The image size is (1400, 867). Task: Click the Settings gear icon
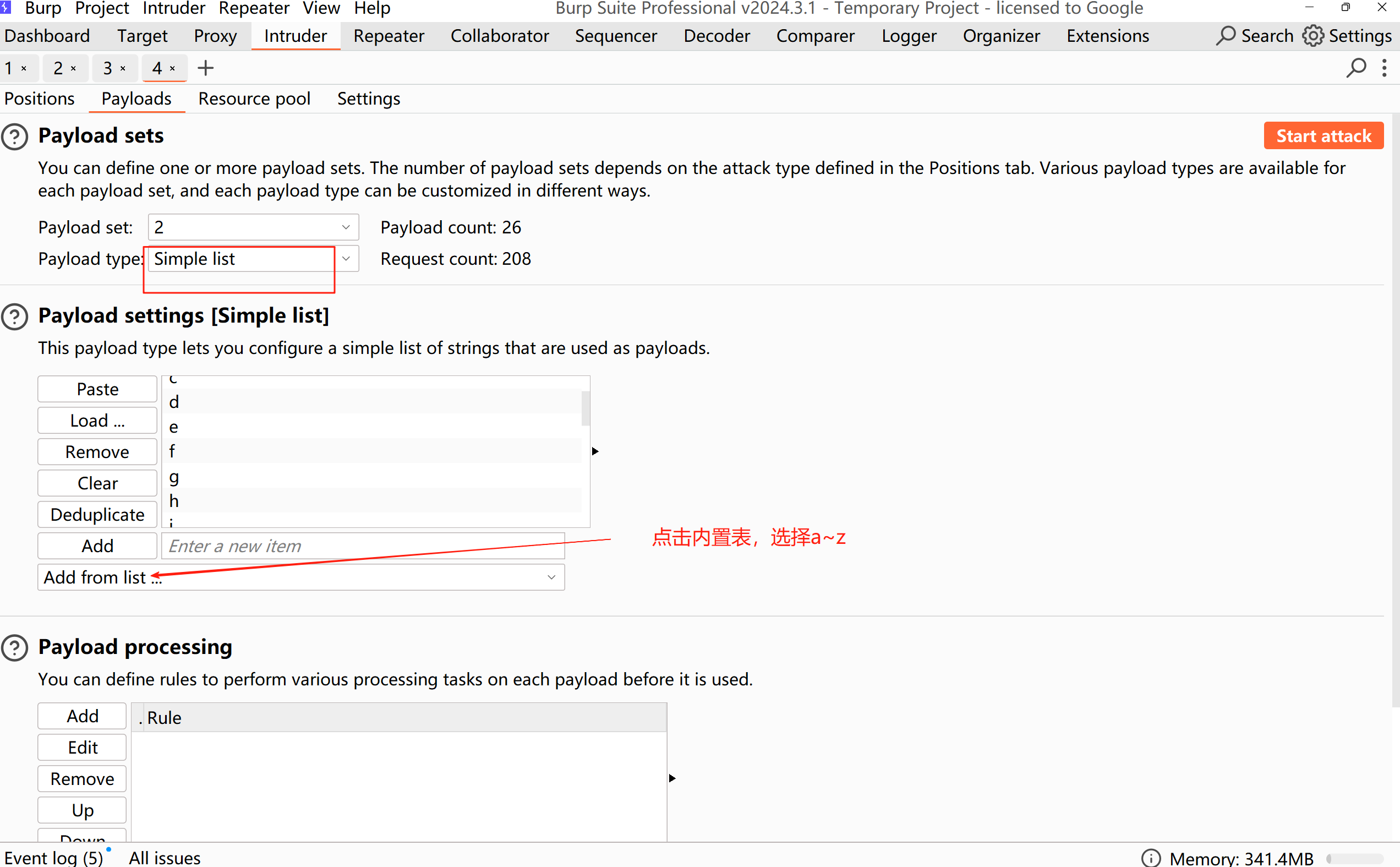tap(1313, 36)
